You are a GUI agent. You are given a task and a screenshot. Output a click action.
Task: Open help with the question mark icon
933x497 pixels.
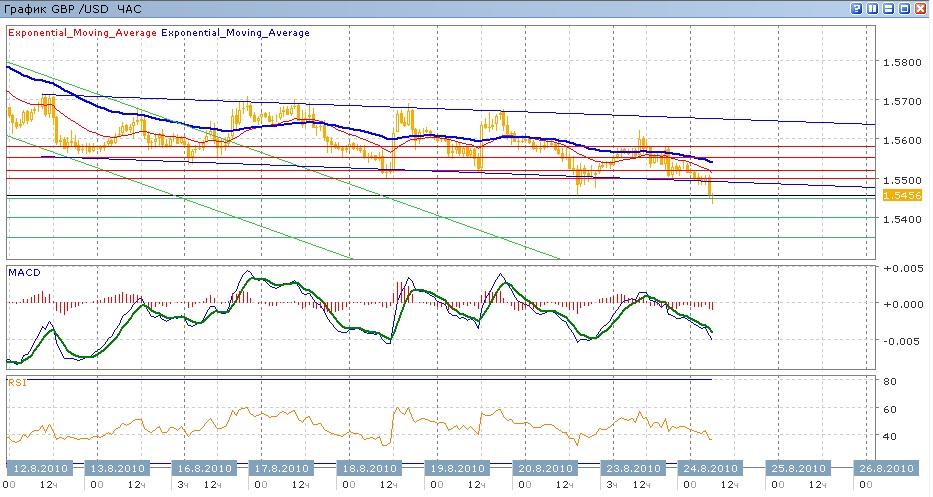857,8
